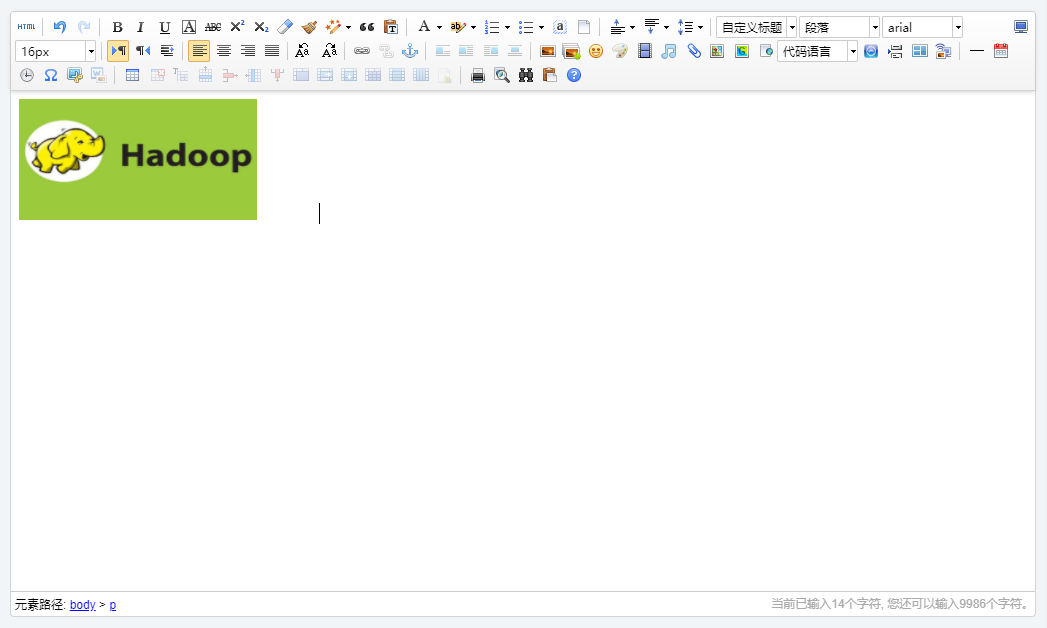Screen dimensions: 1047x628
Task: Insert the current time with clock icon
Action: point(27,75)
